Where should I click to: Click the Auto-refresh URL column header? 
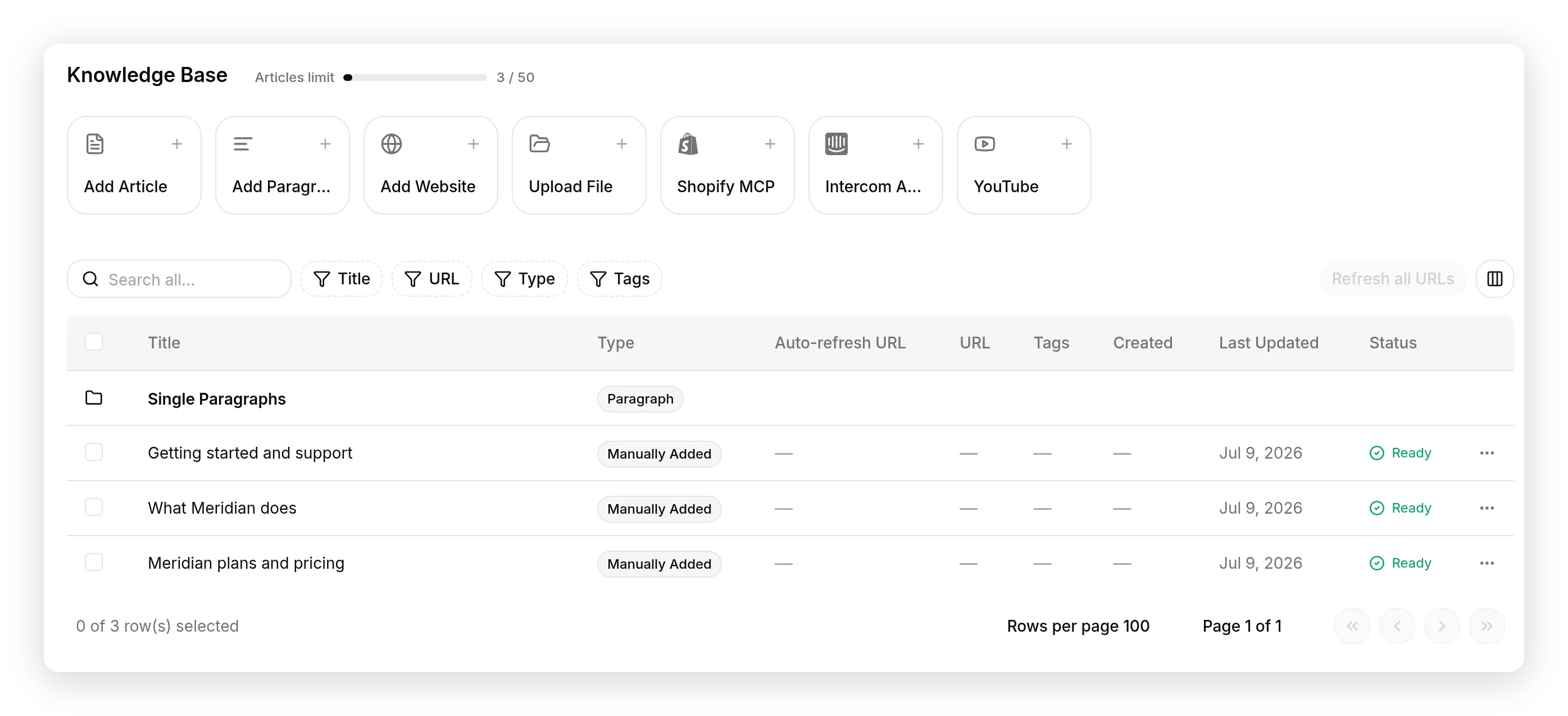point(840,343)
